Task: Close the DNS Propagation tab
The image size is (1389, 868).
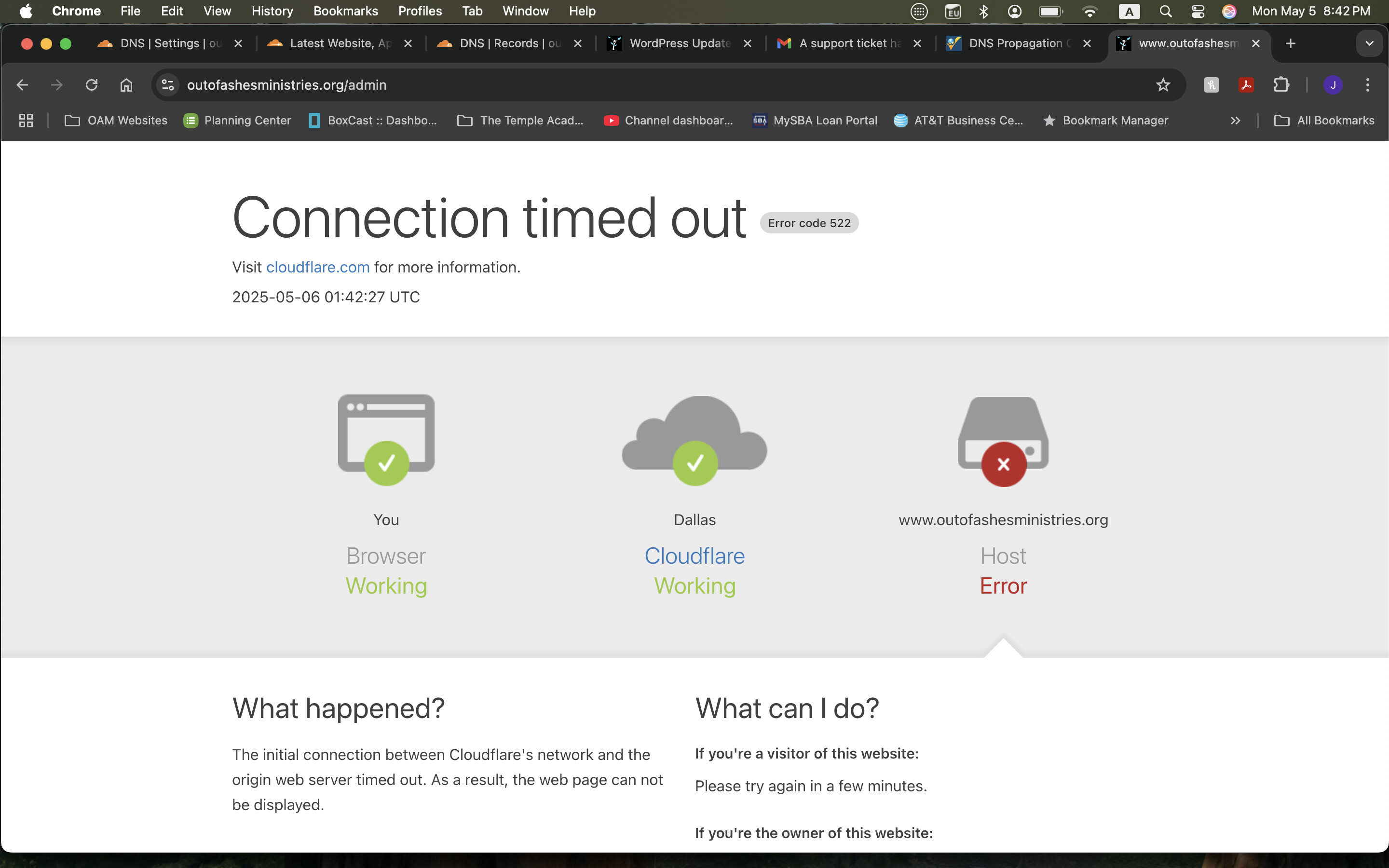Action: 1087,43
